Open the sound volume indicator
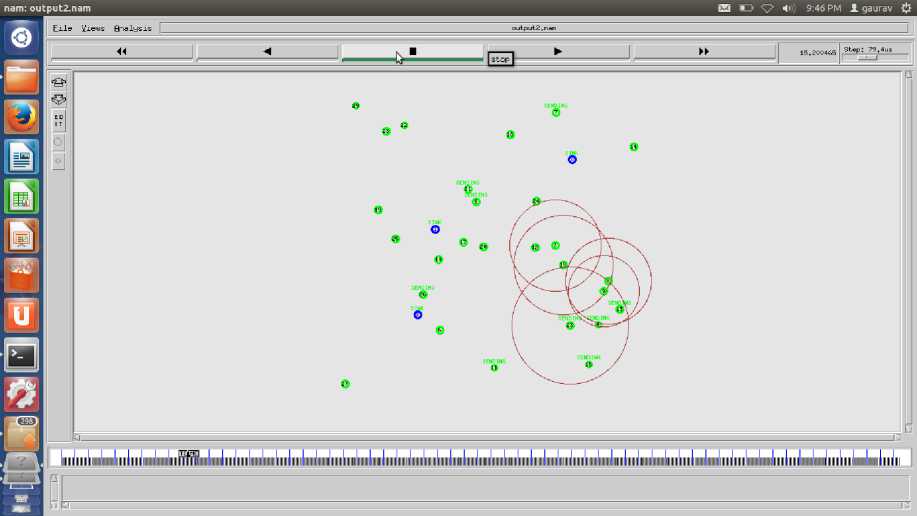Image resolution: width=917 pixels, height=516 pixels. (x=788, y=8)
